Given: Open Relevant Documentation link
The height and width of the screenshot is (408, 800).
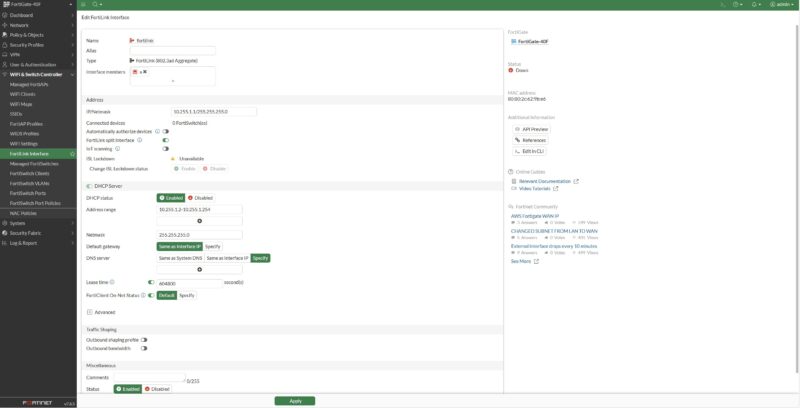Looking at the screenshot, I should point(545,181).
